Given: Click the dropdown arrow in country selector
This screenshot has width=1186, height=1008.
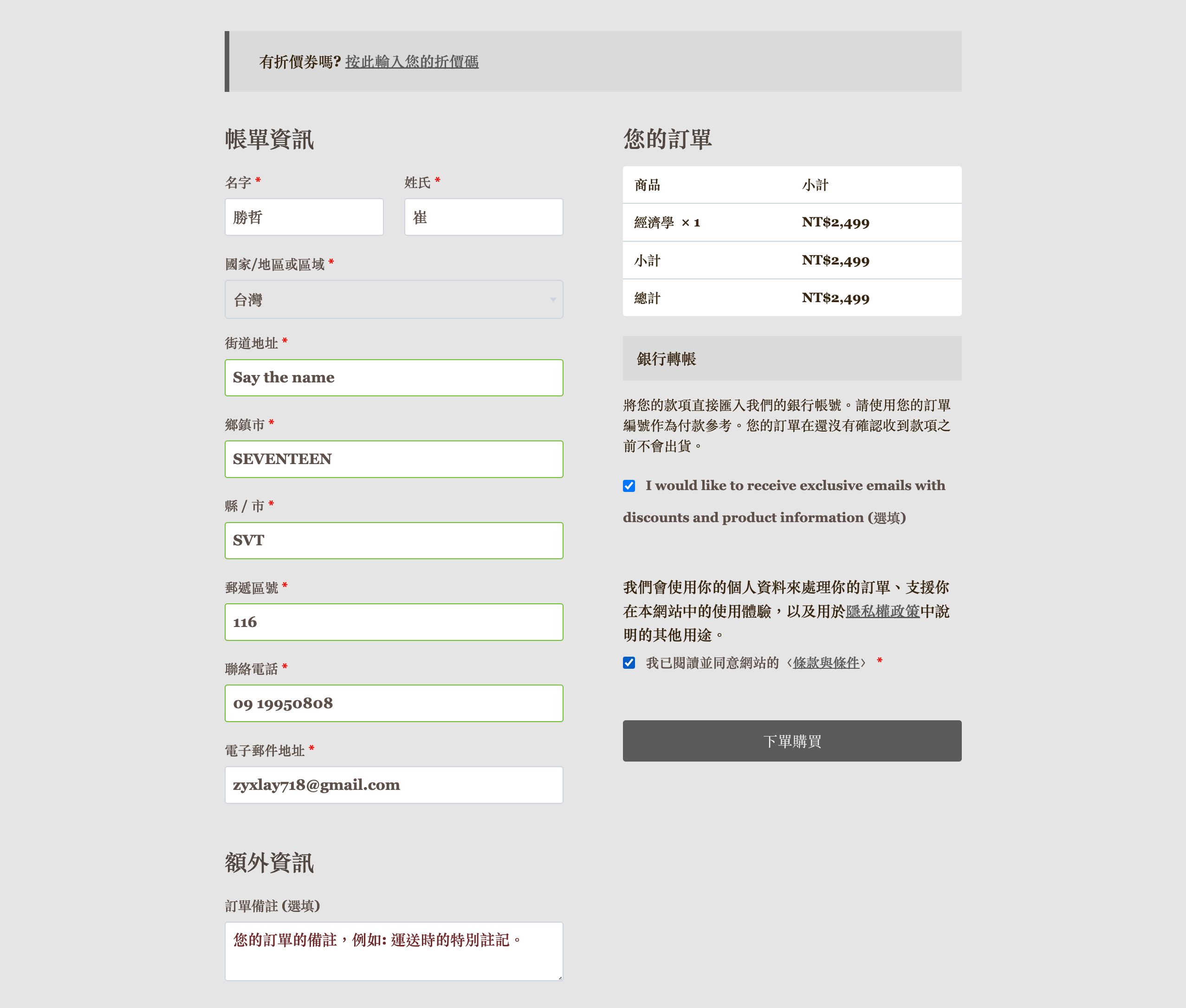Looking at the screenshot, I should [x=553, y=299].
